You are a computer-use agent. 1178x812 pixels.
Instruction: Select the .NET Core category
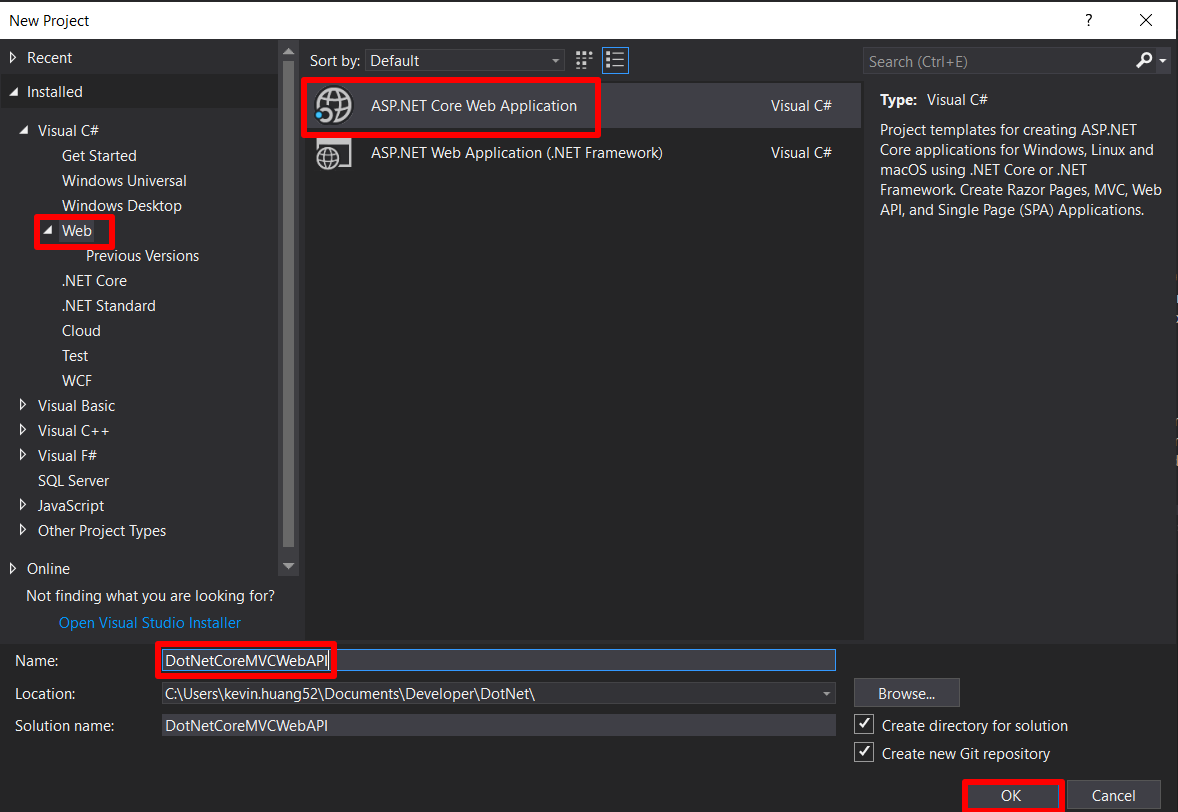coord(94,280)
